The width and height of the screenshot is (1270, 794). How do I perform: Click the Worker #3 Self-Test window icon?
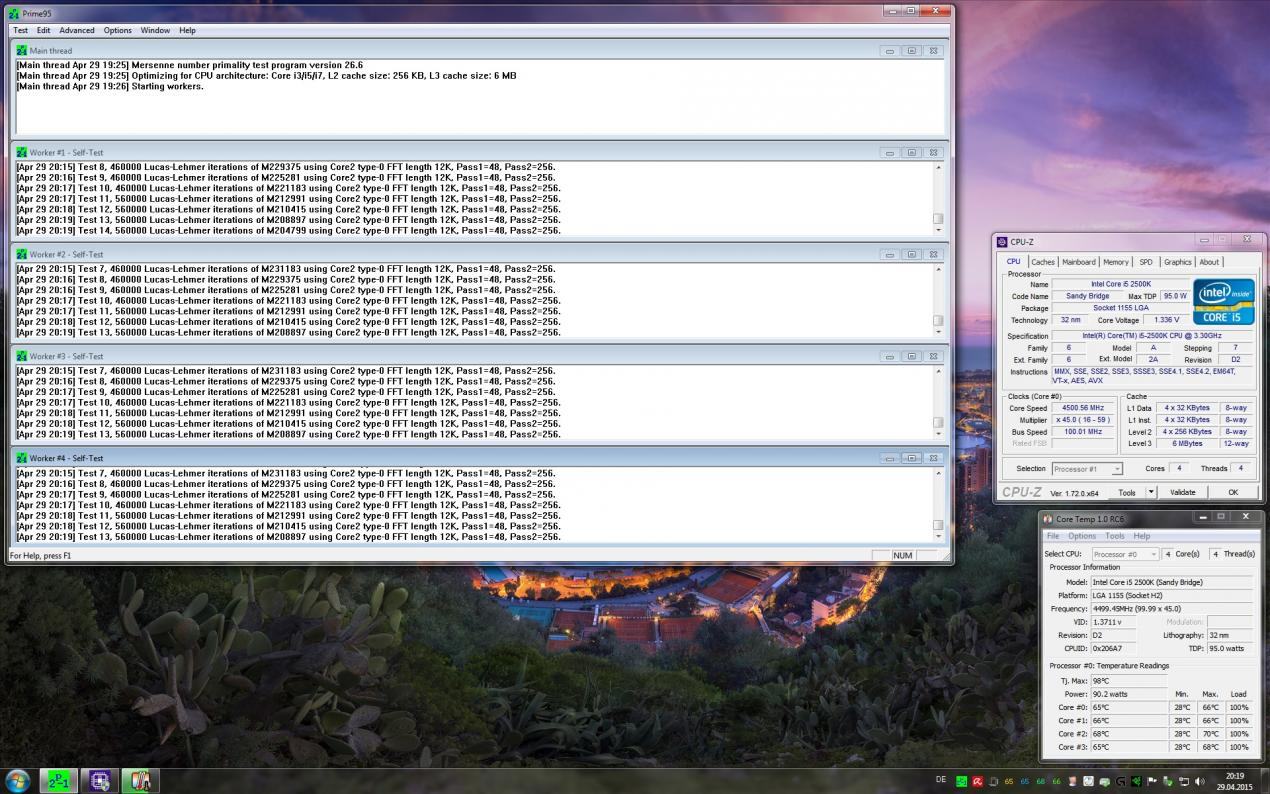21,356
